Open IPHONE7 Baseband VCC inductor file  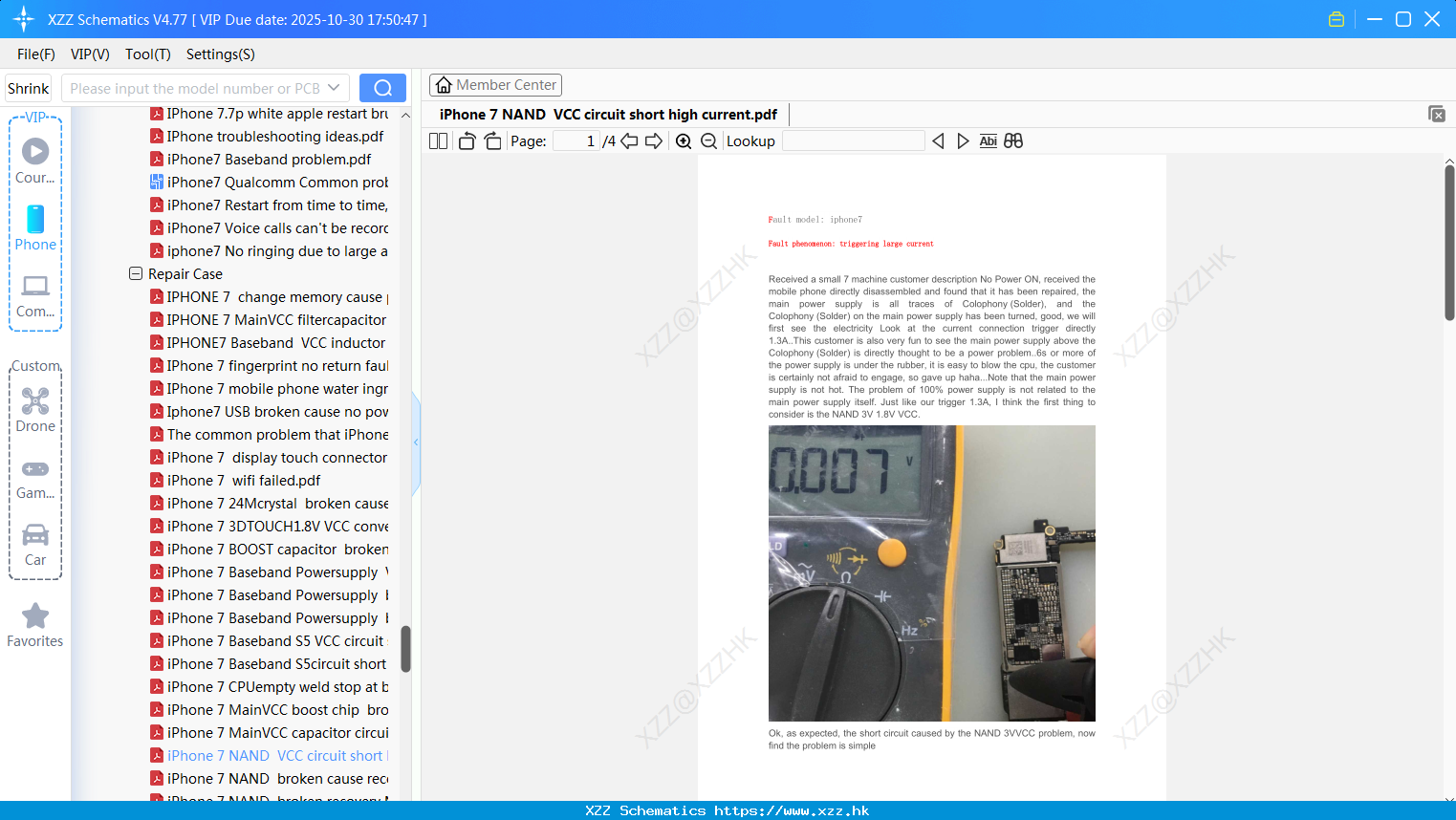click(x=269, y=343)
